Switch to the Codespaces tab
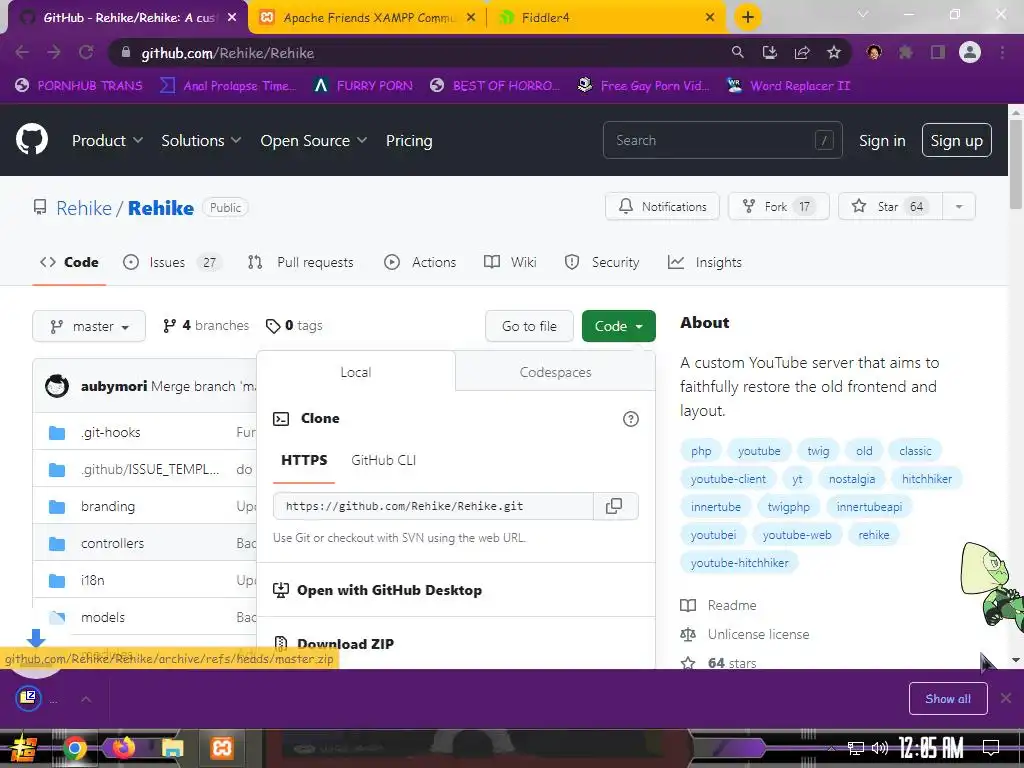This screenshot has width=1024, height=768. click(555, 372)
